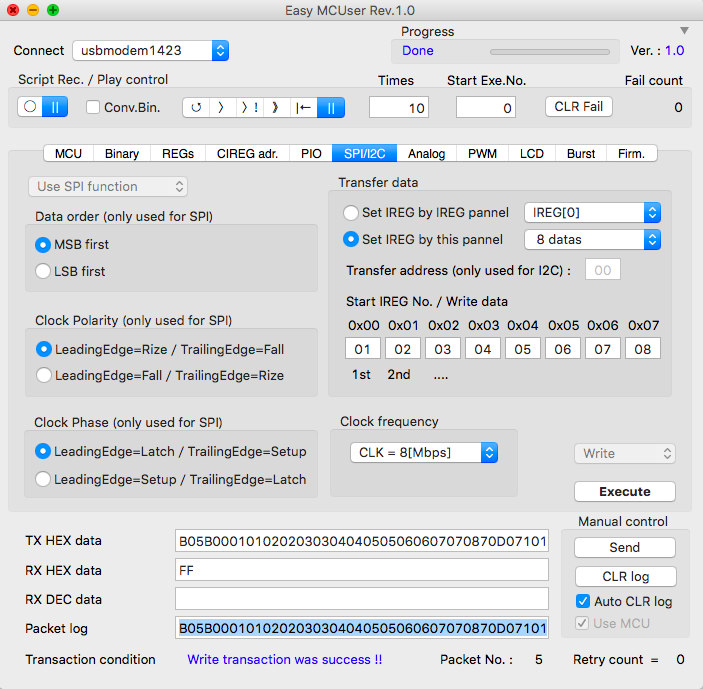
Task: Switch to the PWM tab
Action: coord(482,153)
